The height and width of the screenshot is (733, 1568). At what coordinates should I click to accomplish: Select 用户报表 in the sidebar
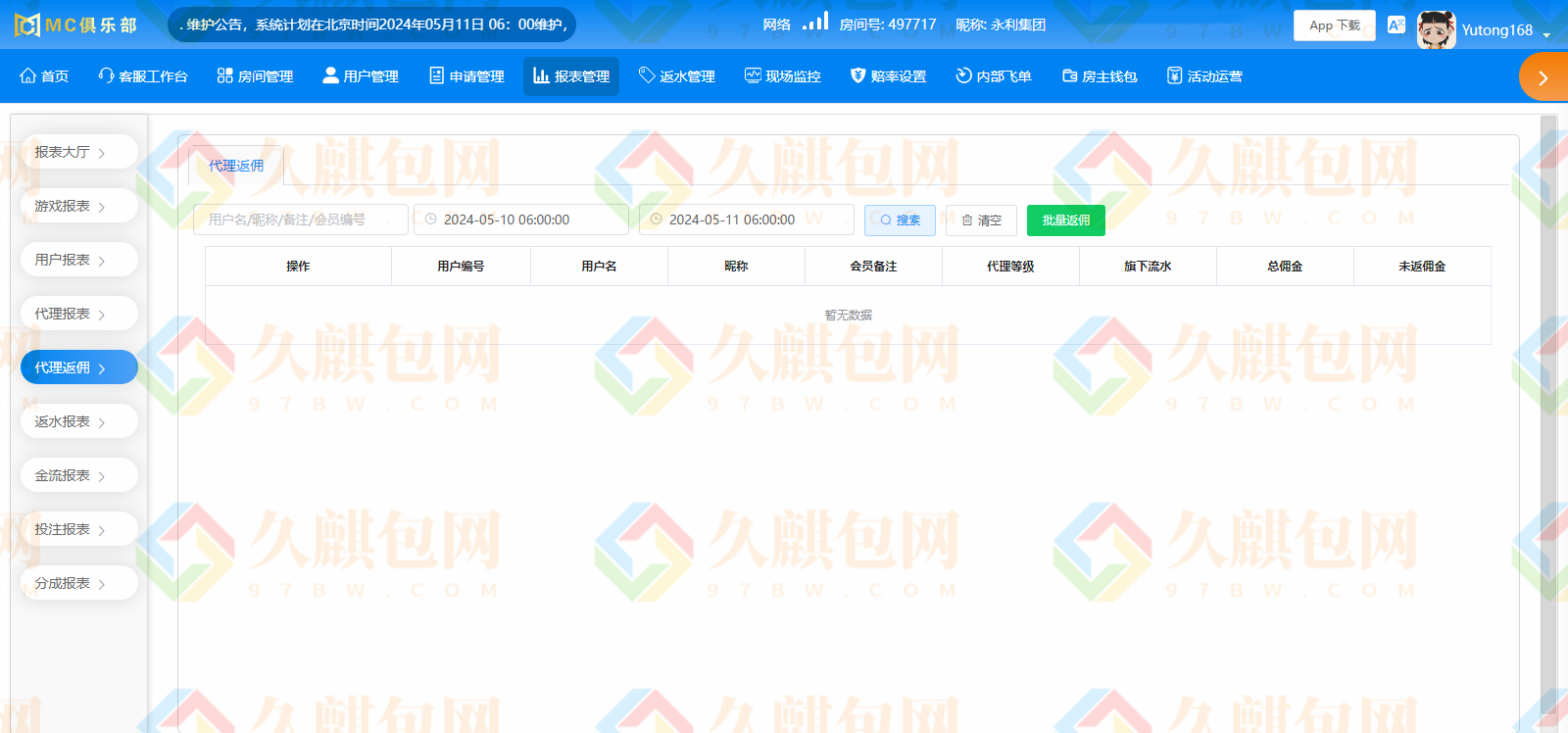click(x=79, y=260)
